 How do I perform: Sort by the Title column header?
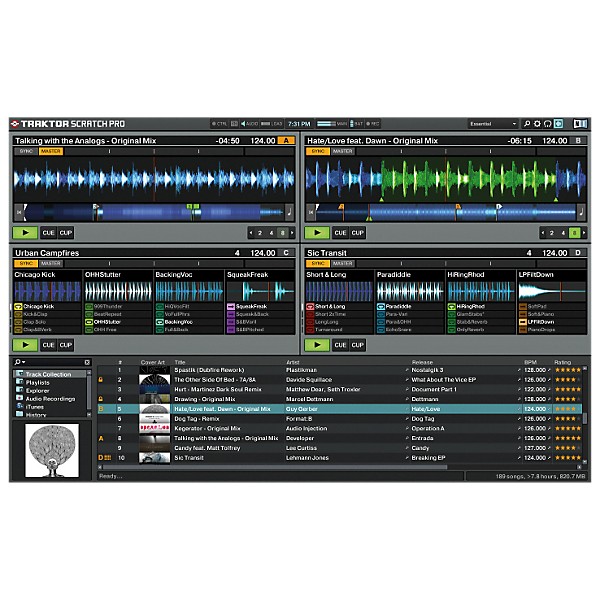(180, 362)
